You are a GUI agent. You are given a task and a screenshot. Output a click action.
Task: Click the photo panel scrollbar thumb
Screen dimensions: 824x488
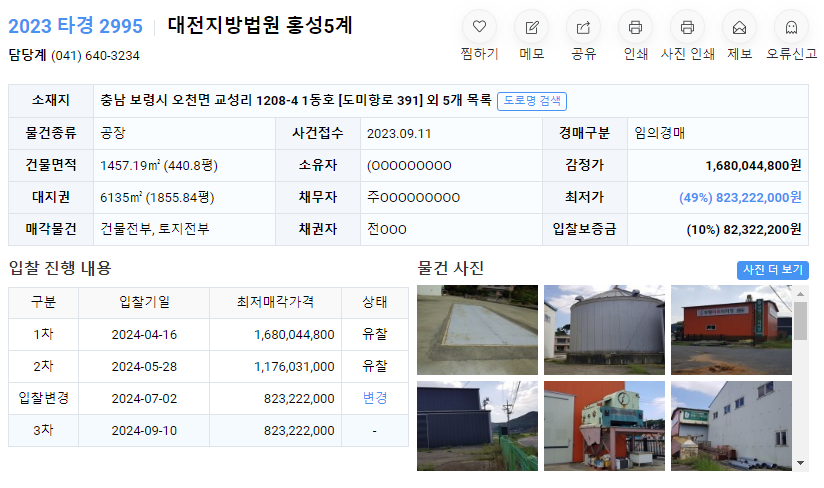pos(800,321)
